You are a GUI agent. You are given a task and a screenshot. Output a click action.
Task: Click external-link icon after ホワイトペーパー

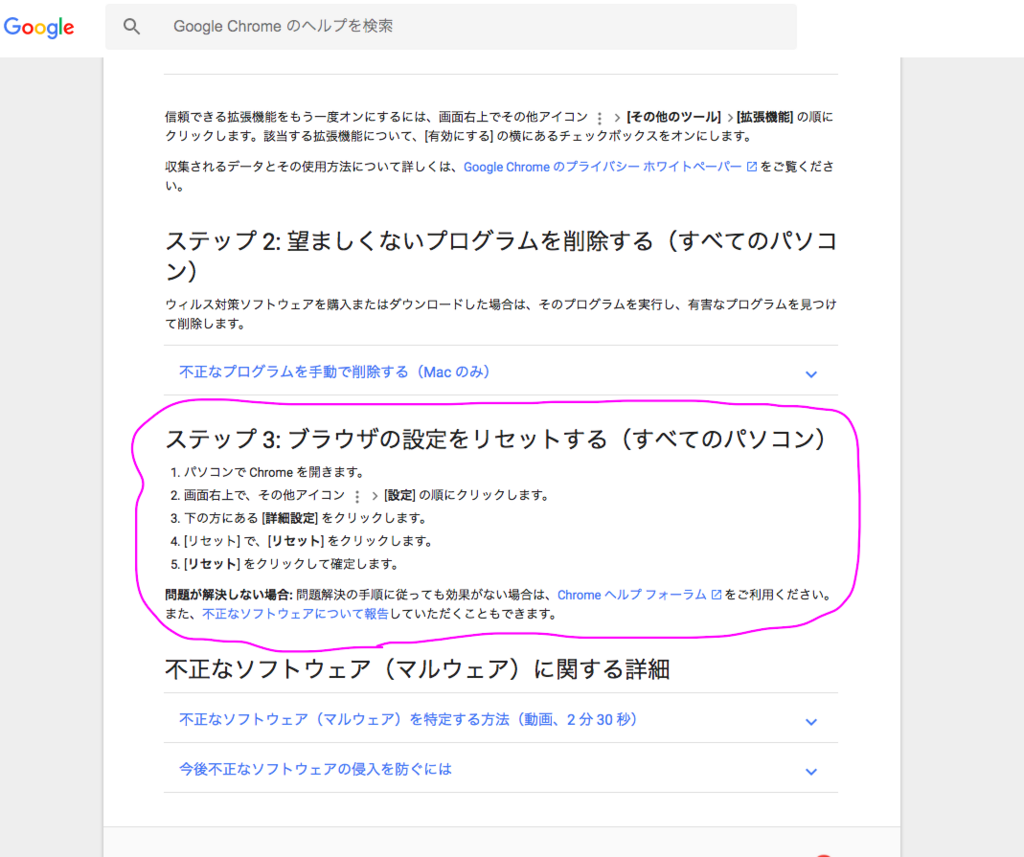tap(752, 167)
